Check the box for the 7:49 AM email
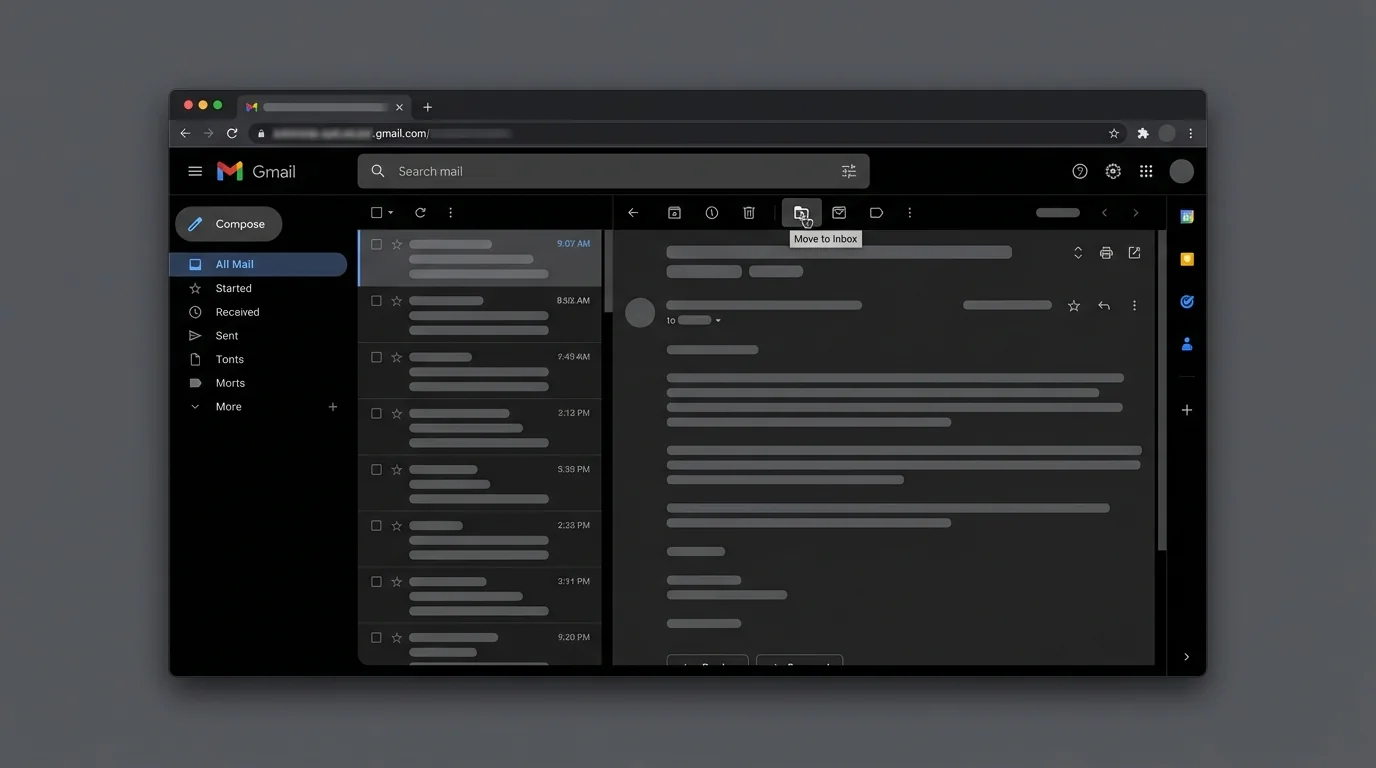 click(377, 357)
